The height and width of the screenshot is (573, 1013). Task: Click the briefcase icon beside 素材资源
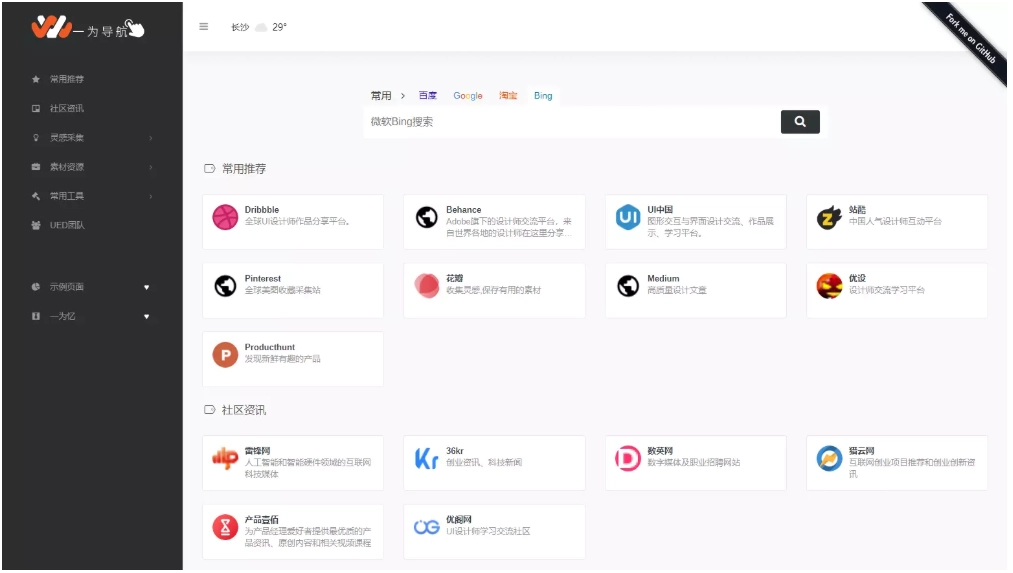tap(36, 167)
